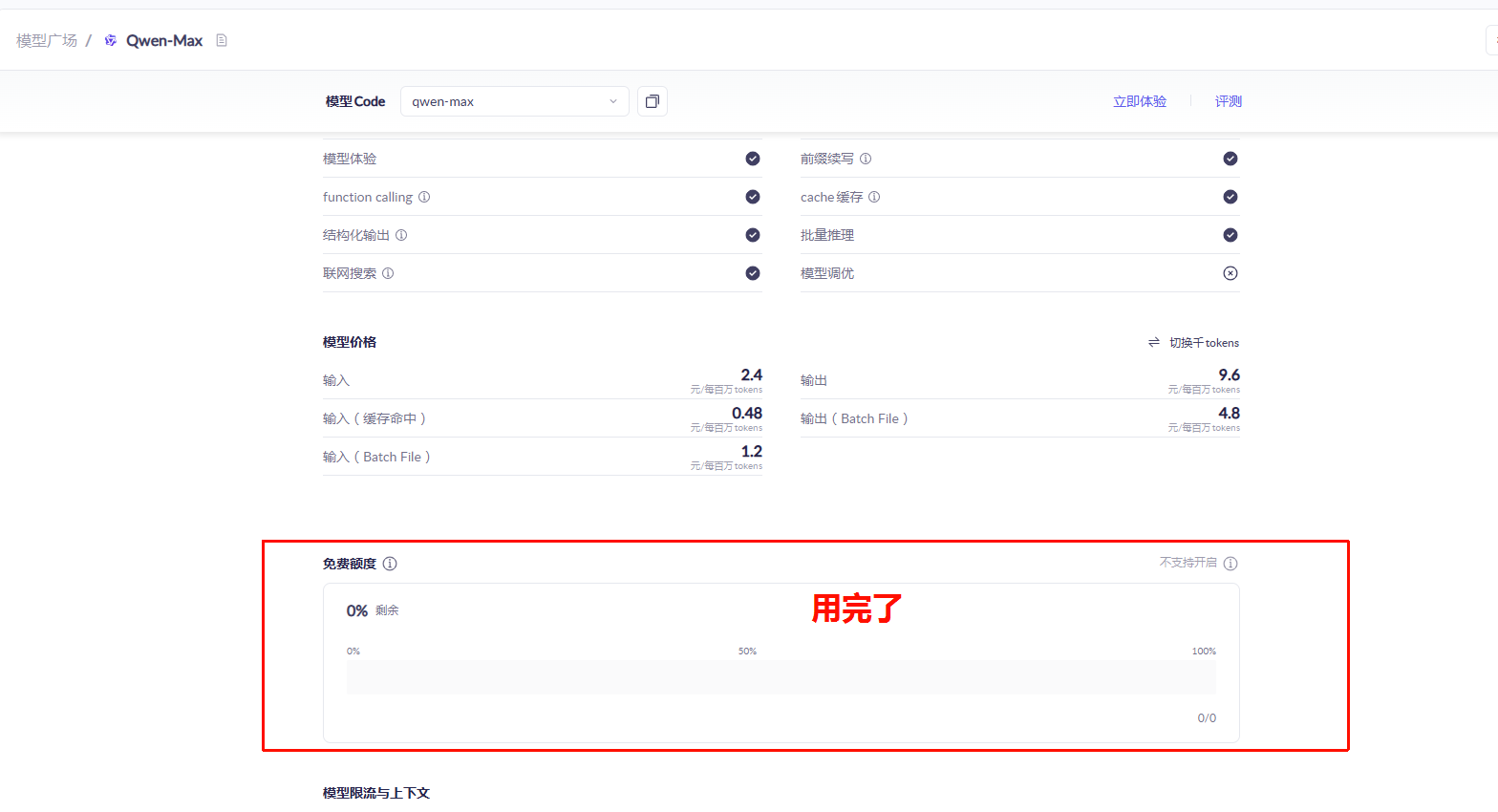Click the 批量推理 row label

tap(827, 235)
